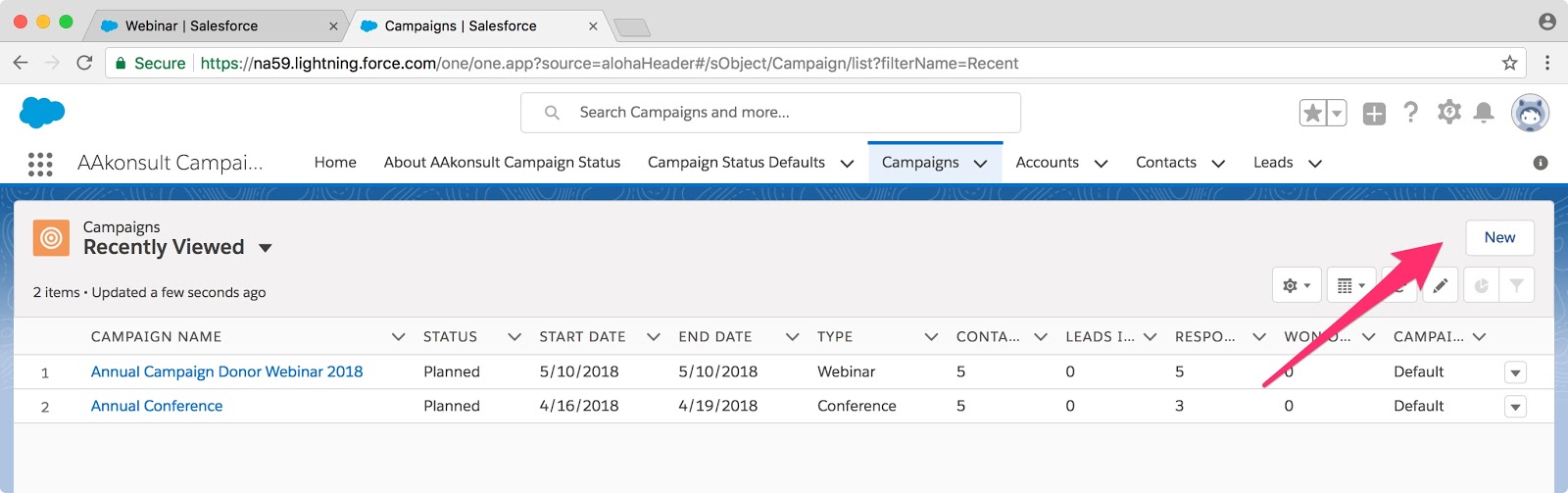The height and width of the screenshot is (493, 1568).
Task: Open the display as table dropdown
Action: pos(1351,285)
